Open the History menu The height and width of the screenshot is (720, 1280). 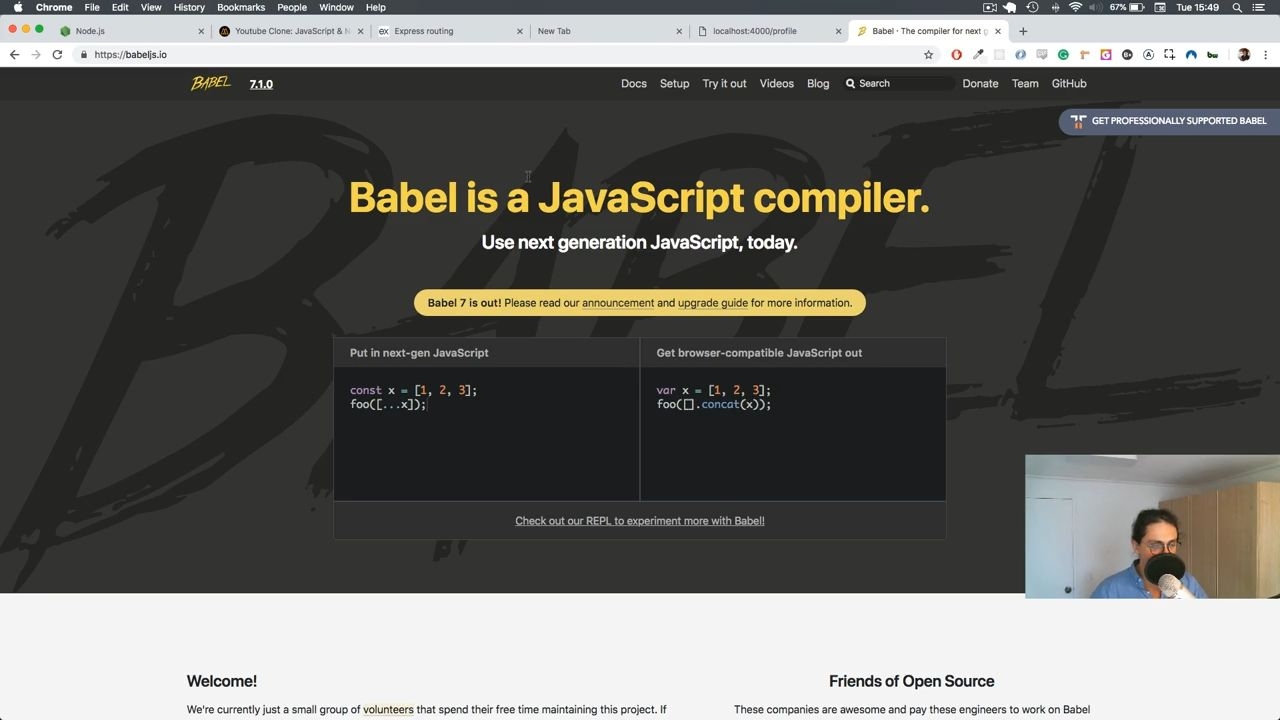[x=189, y=7]
